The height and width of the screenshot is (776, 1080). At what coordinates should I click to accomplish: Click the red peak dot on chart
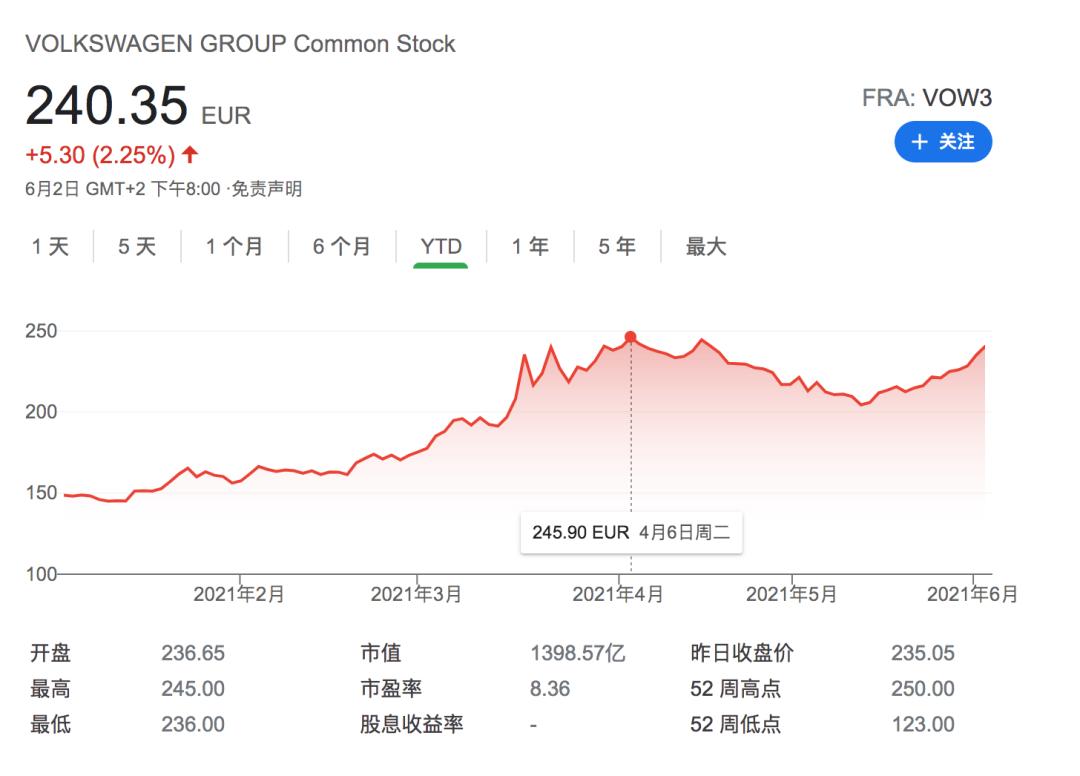630,337
